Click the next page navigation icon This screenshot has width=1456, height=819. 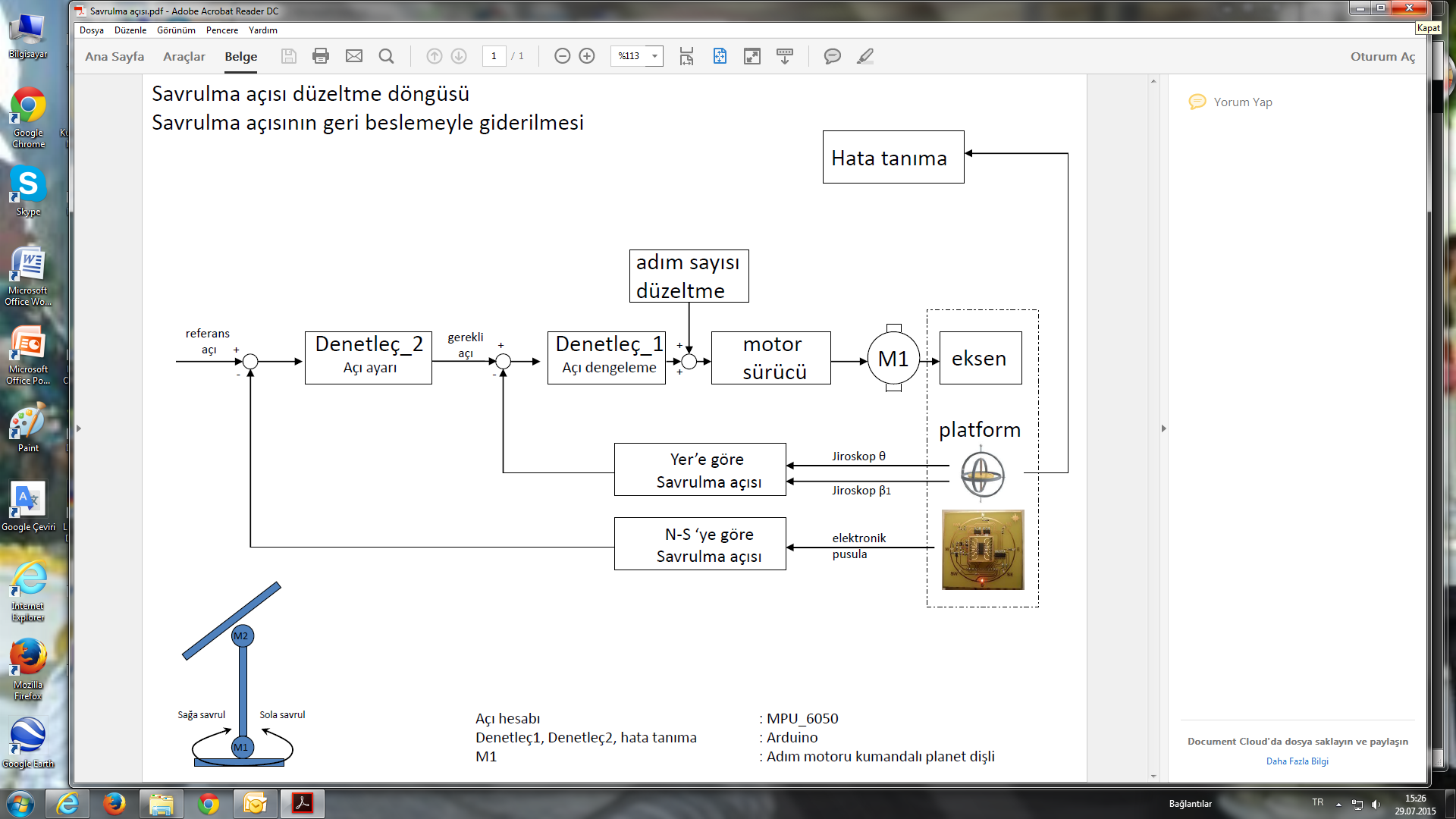458,56
